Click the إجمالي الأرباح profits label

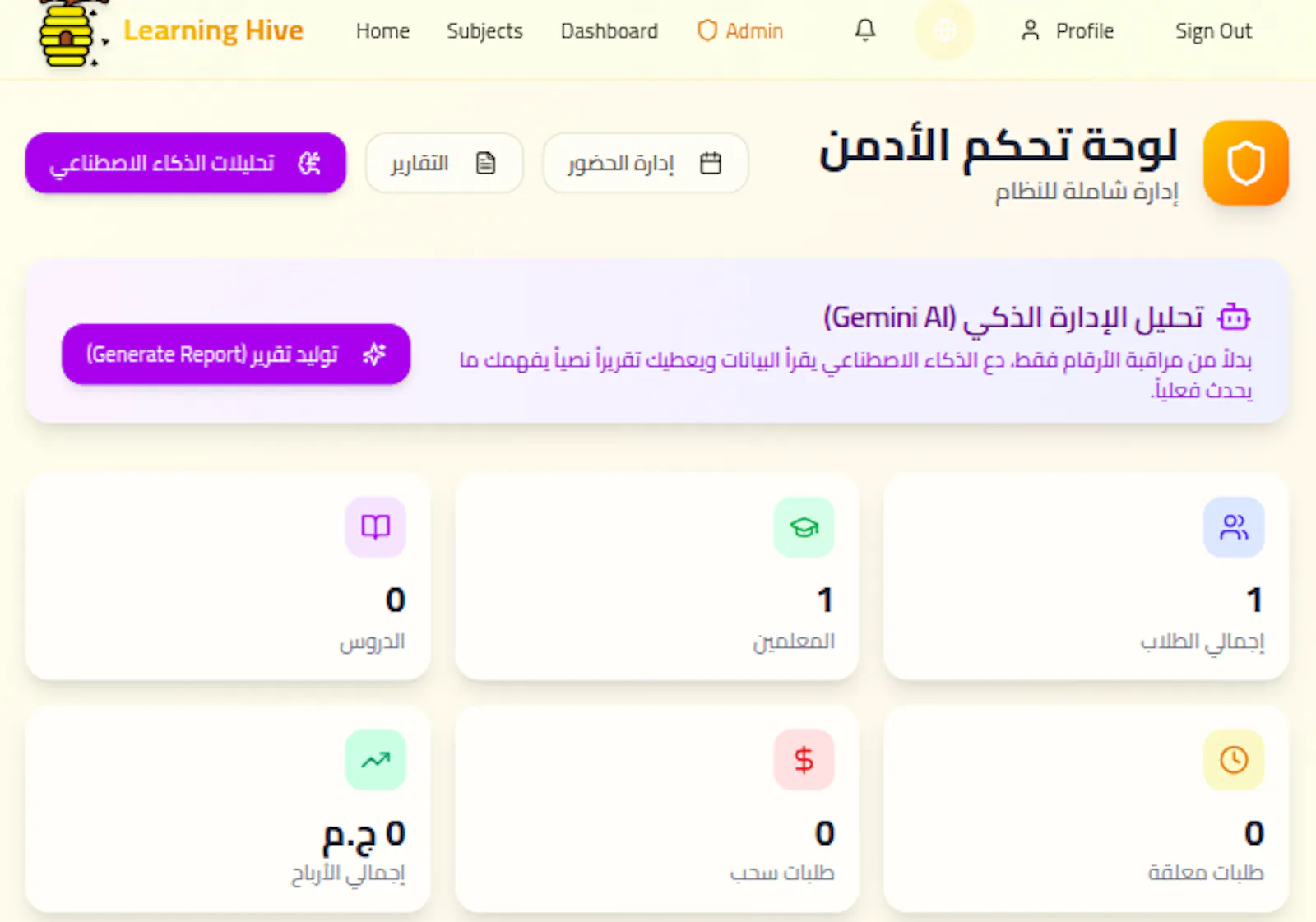pyautogui.click(x=348, y=873)
